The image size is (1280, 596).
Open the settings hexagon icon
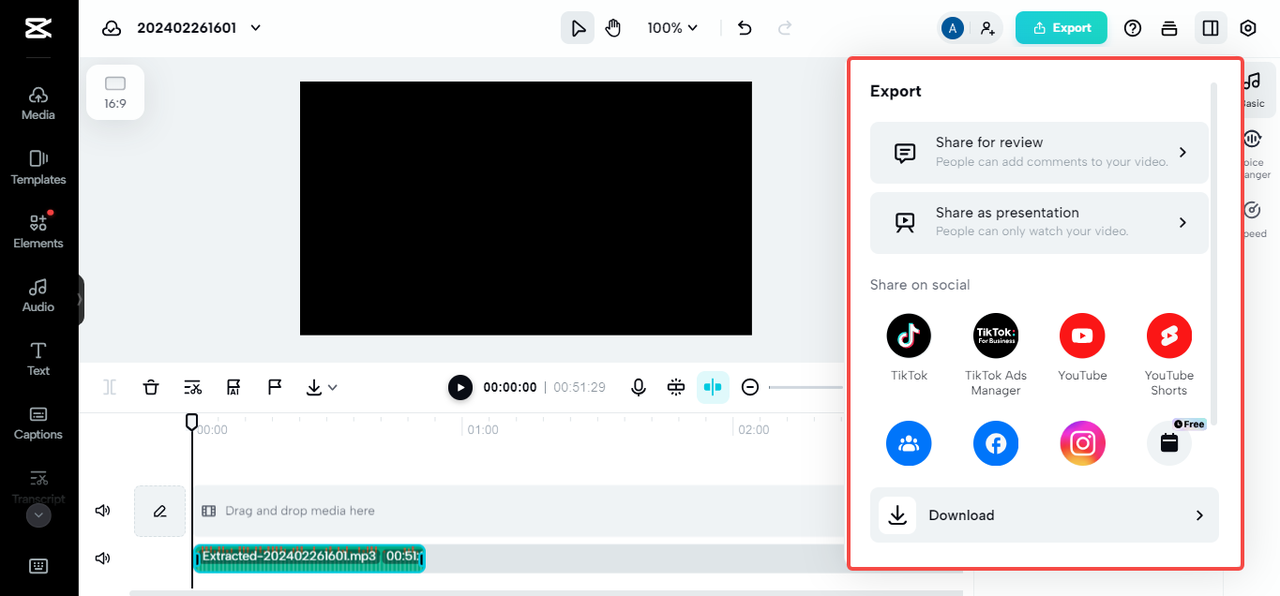[x=1248, y=28]
